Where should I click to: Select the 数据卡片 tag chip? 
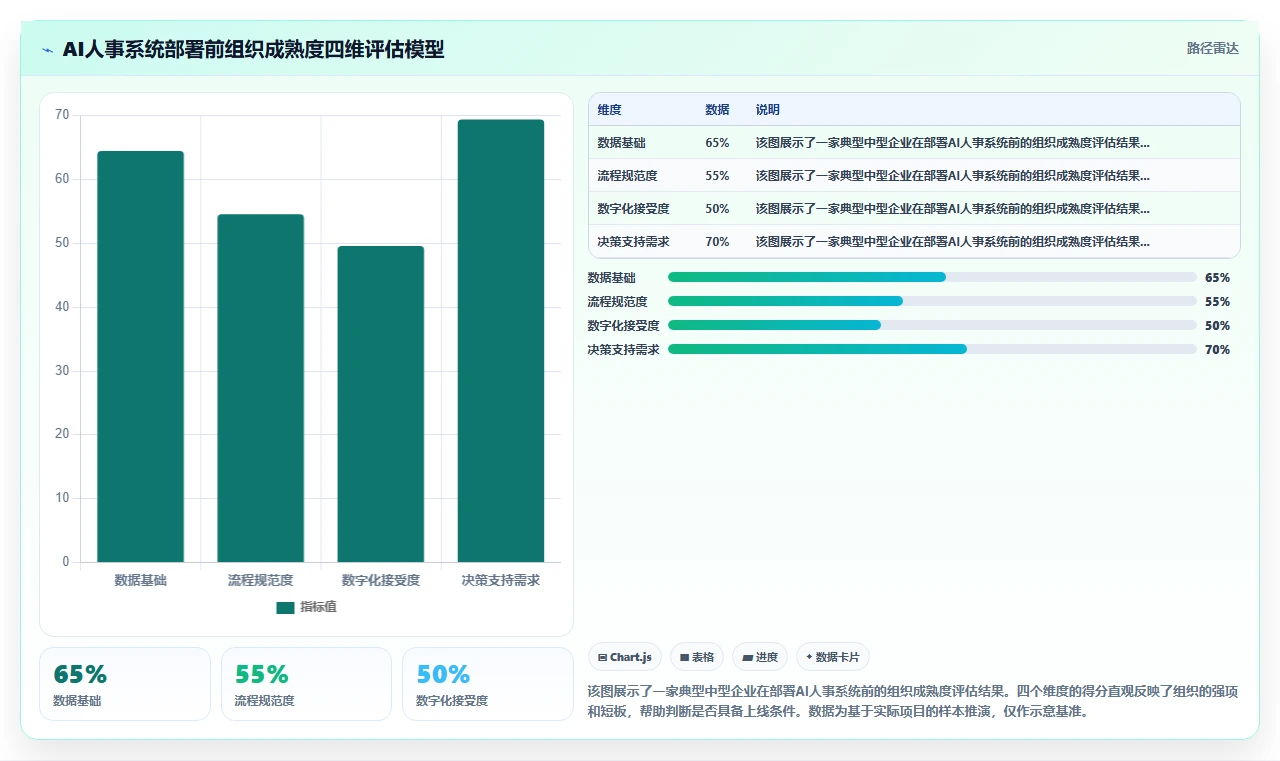pyautogui.click(x=833, y=657)
